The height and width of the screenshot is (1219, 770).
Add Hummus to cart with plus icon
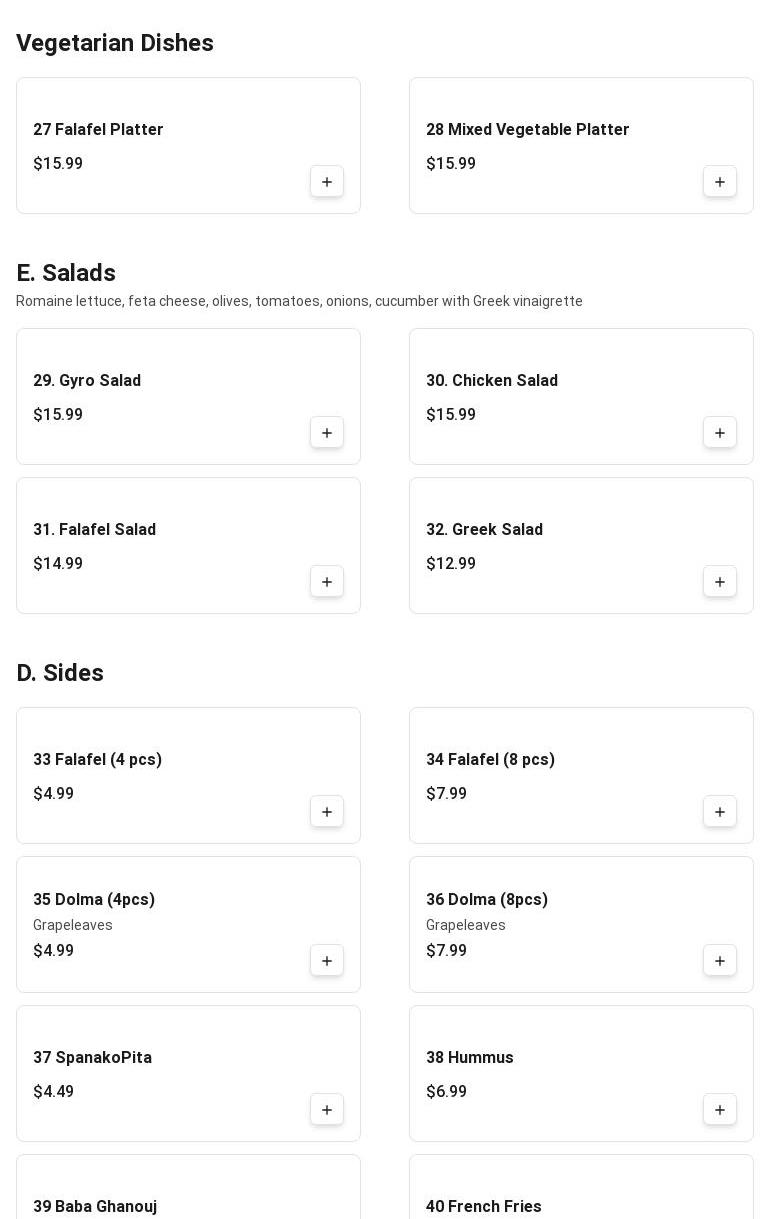click(x=720, y=1110)
